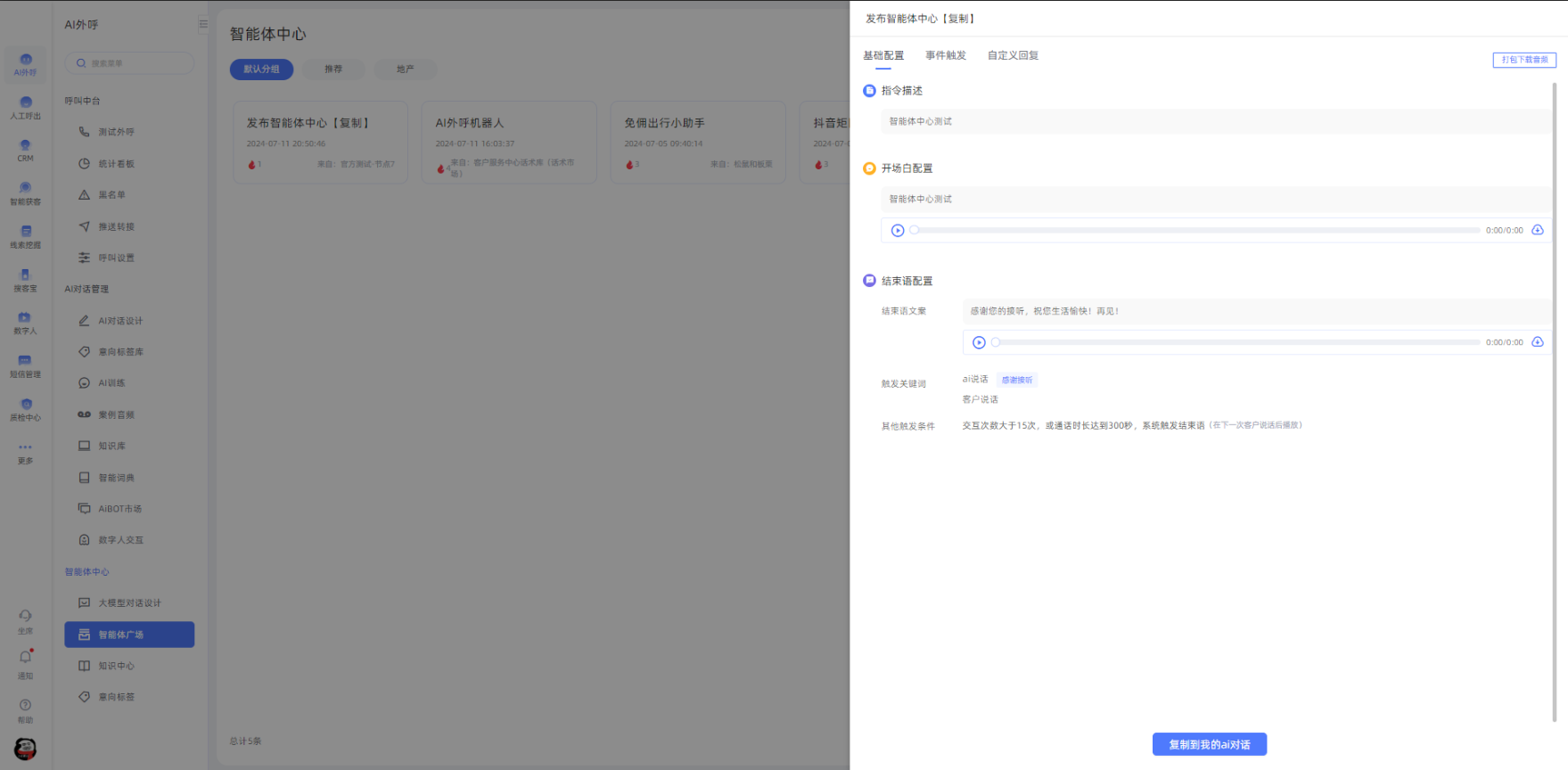Switch to the 事件触发 tab
Screen dimensions: 1568x770
pos(945,55)
